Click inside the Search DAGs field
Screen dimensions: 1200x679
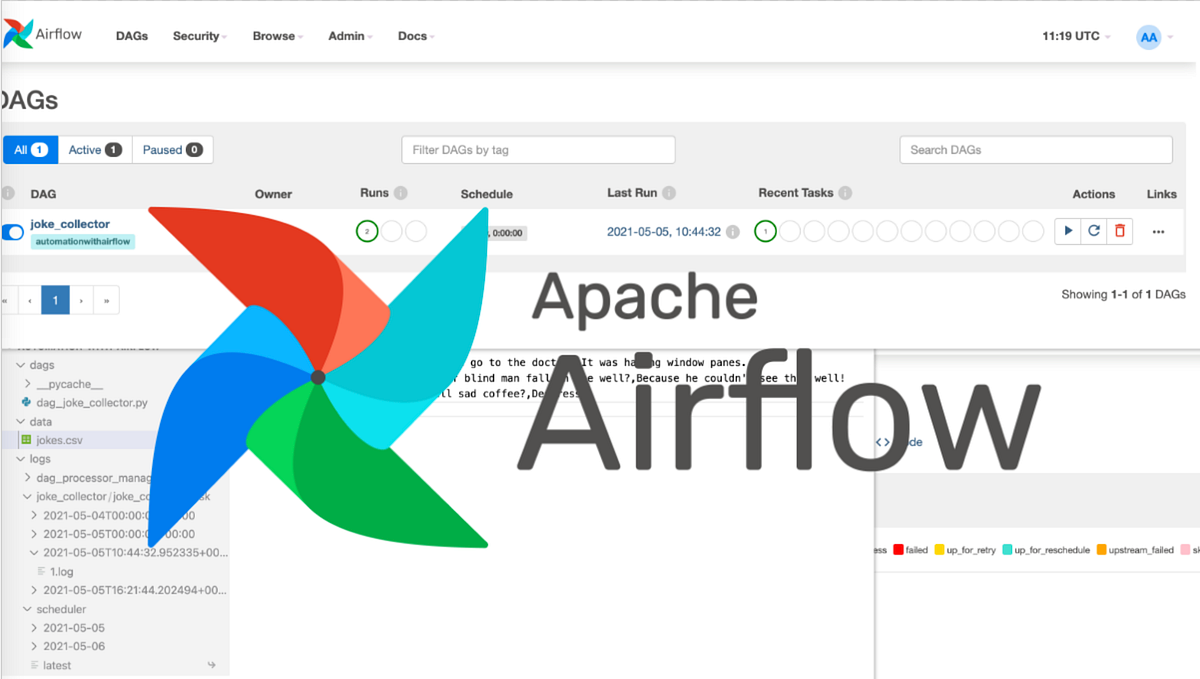pos(1035,149)
